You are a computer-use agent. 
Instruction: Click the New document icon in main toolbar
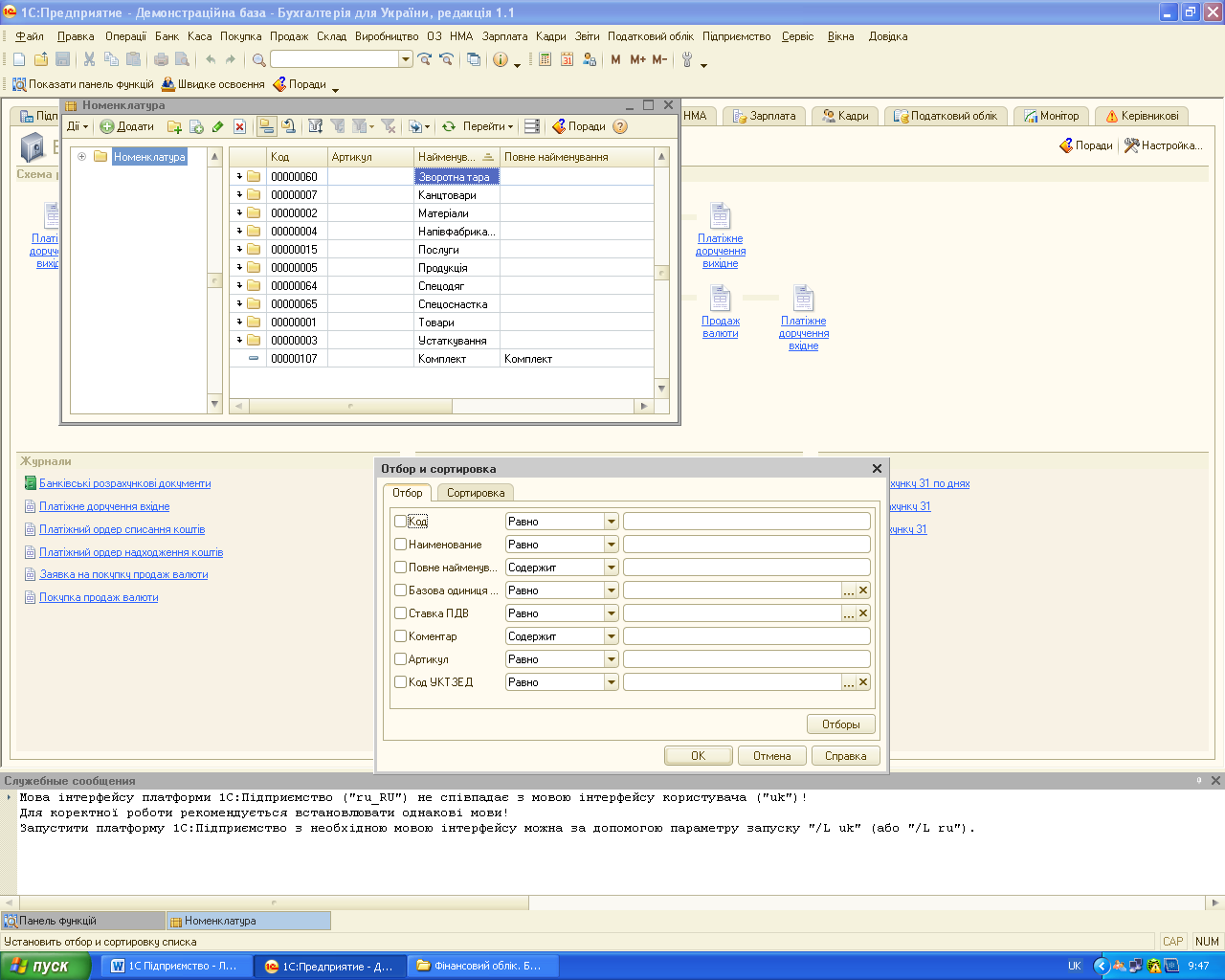pos(19,59)
